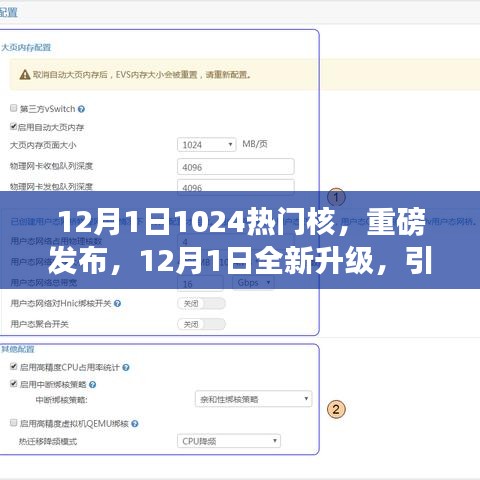Click help icon beside 启用高精度CPU占用率统计
480x480 pixels.
126,367
